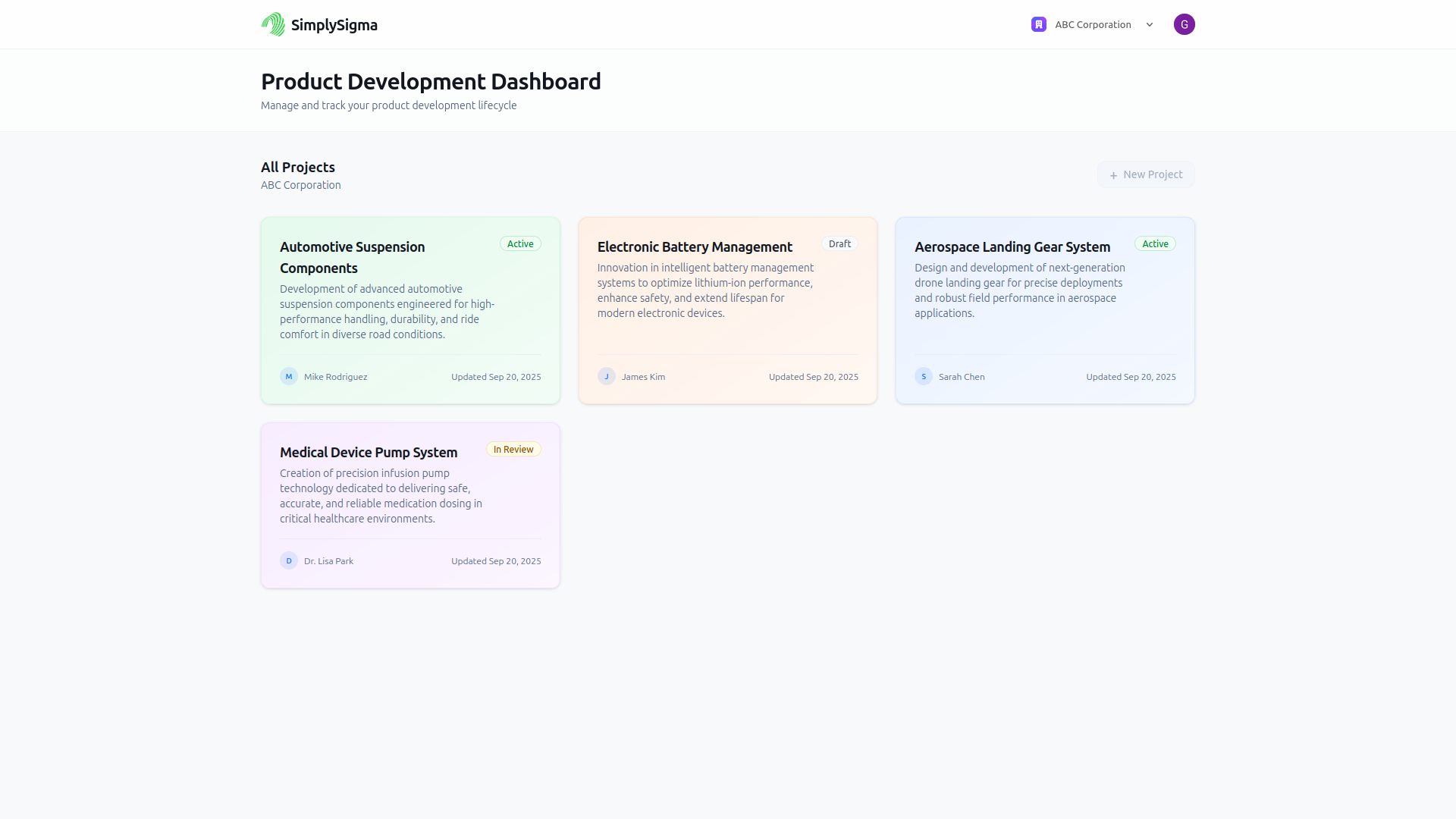Open Electronic Battery Management project title
Image resolution: width=1456 pixels, height=819 pixels.
coord(694,246)
